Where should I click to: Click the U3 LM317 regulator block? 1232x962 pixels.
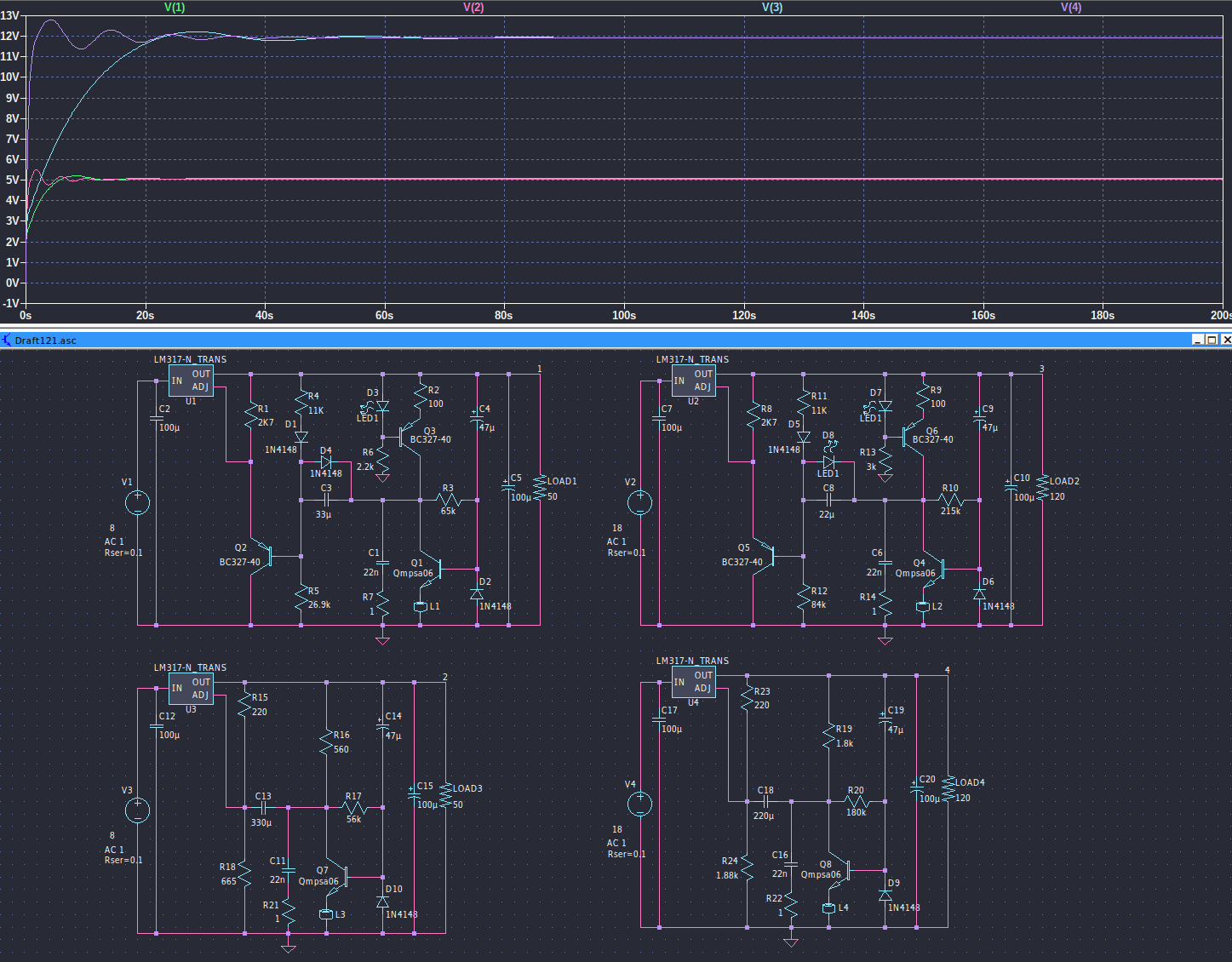pos(191,689)
